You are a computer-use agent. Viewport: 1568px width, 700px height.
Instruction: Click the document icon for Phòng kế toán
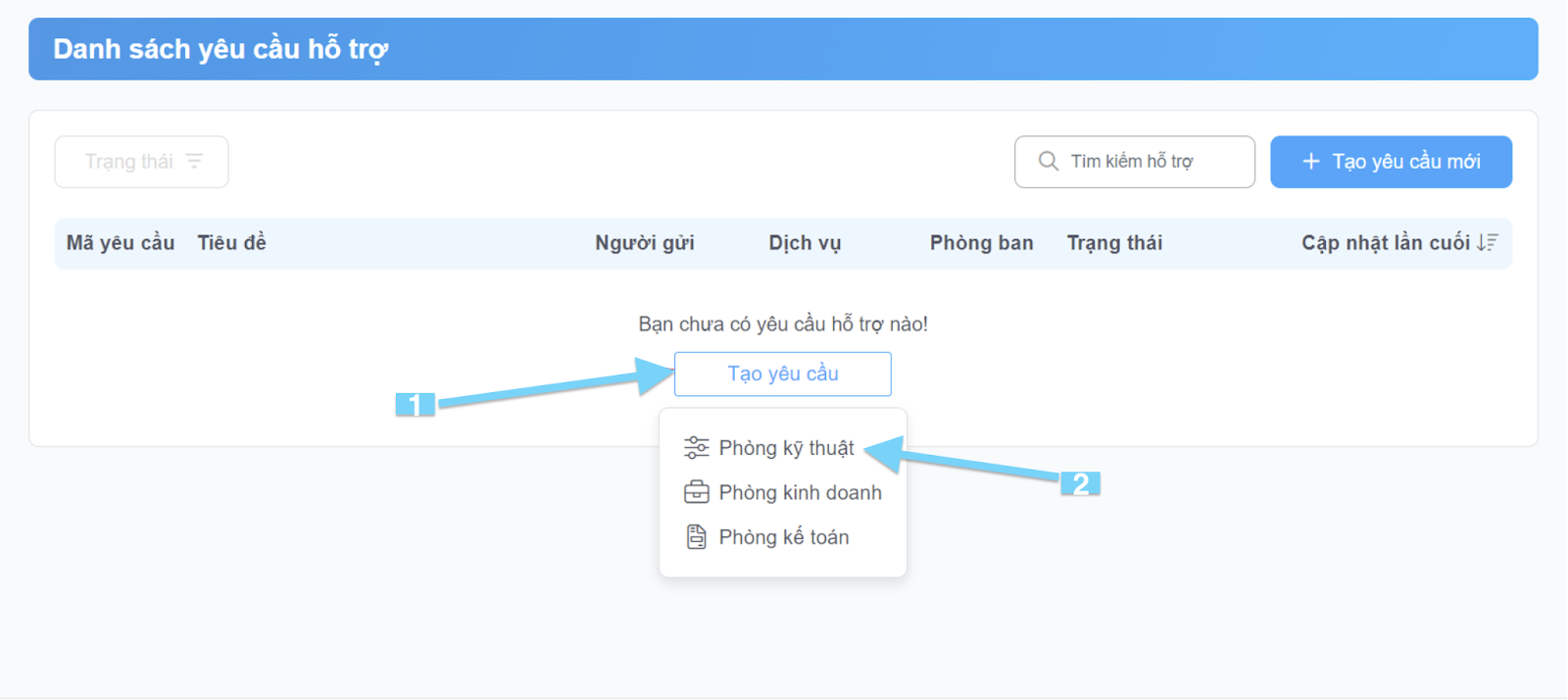(x=696, y=537)
